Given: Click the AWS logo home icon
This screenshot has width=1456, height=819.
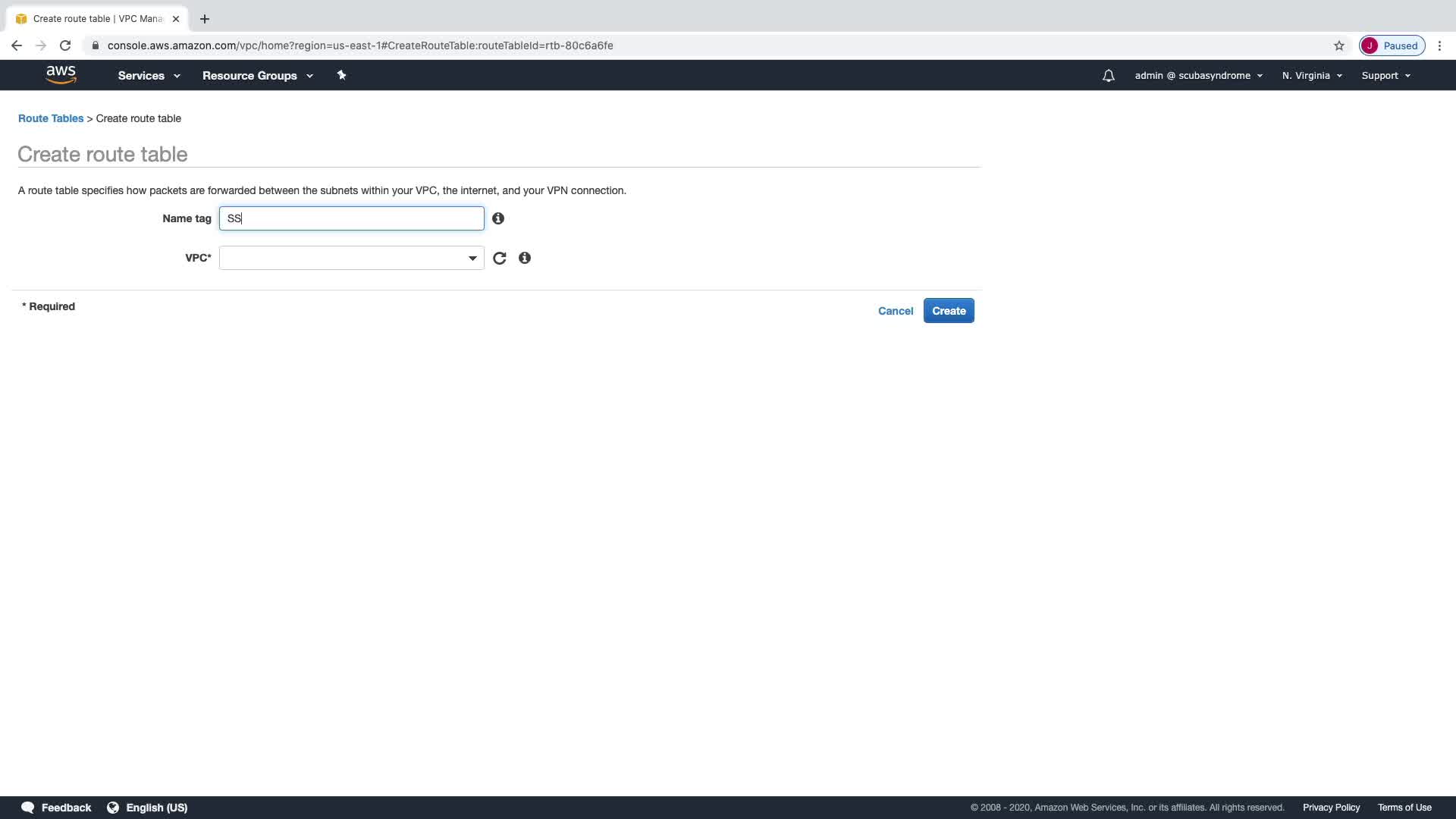Looking at the screenshot, I should [x=61, y=74].
